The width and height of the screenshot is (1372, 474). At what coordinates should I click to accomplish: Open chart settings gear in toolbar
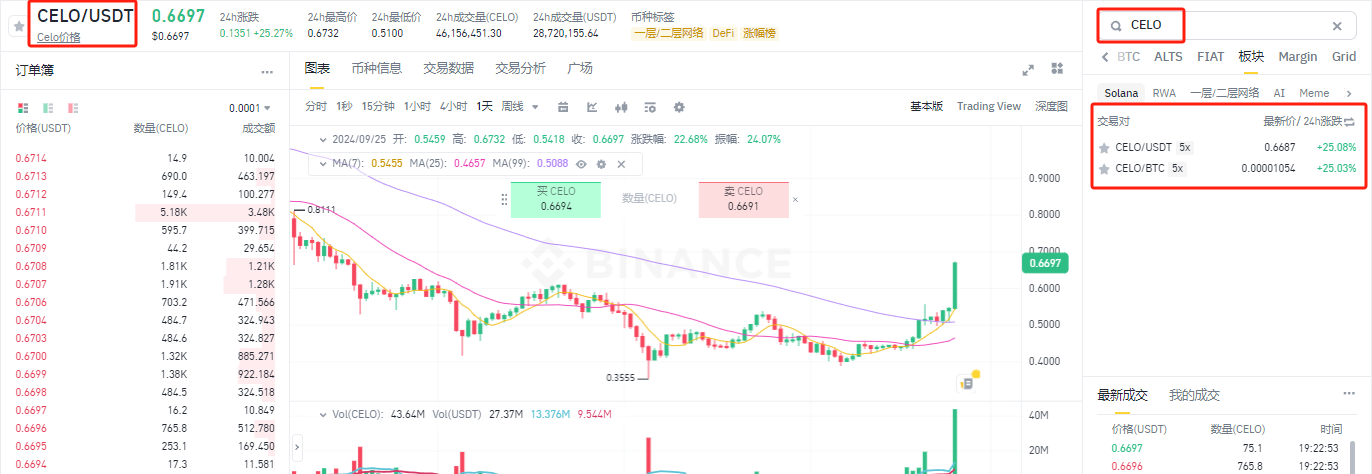pos(679,107)
